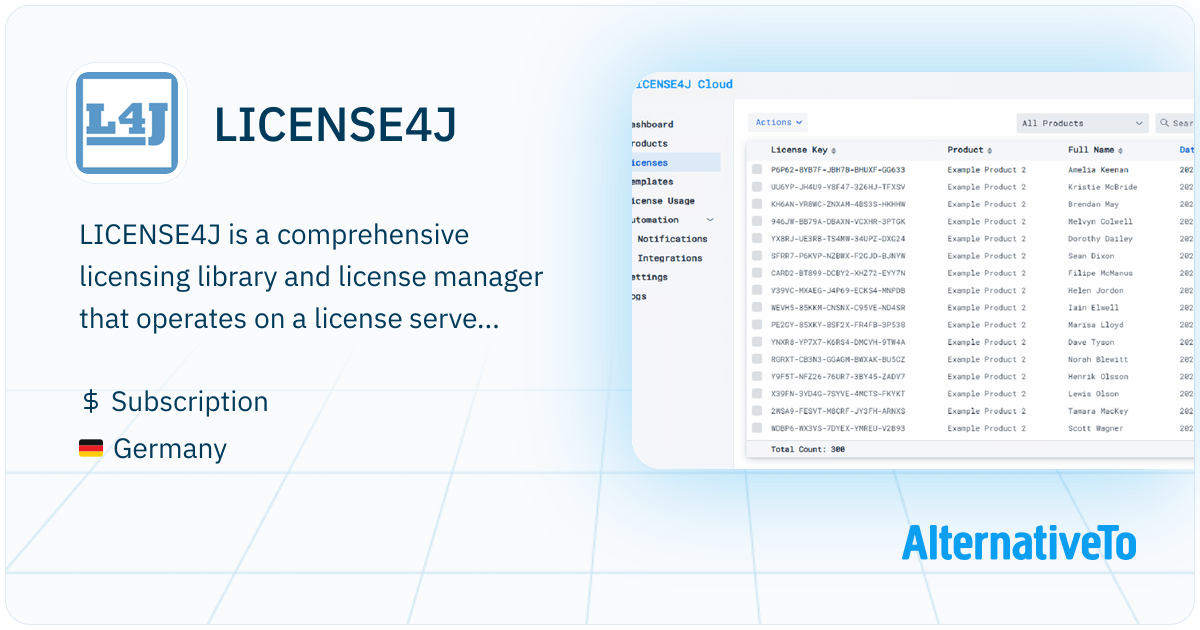Screen dimensions: 1200x630
Task: Click license key YX8RJ-UE3RB-TS4MW-34UPZ-DXG24
Action: pos(838,239)
